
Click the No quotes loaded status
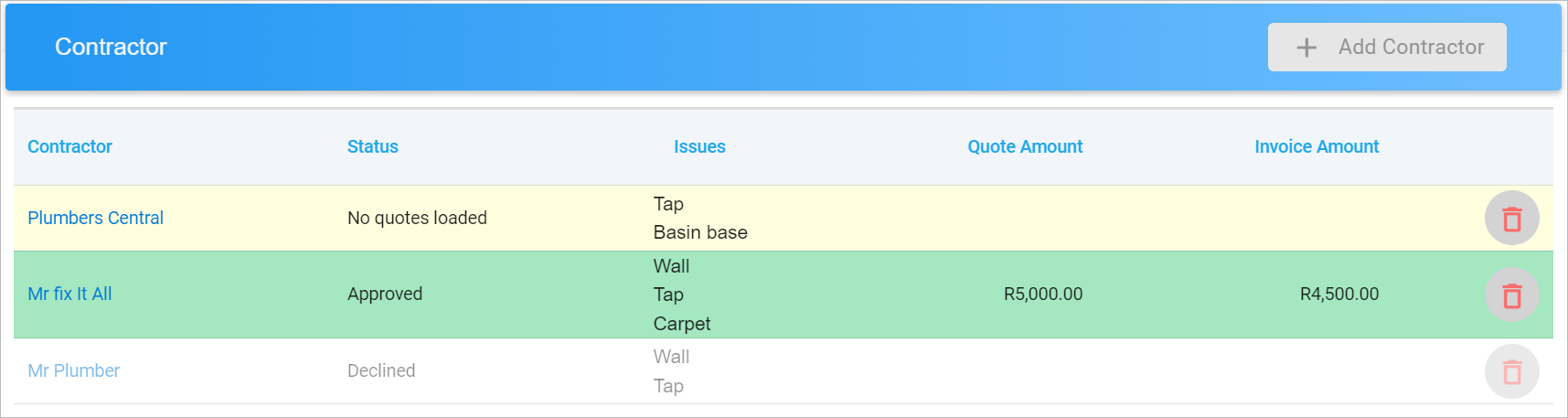pyautogui.click(x=417, y=218)
